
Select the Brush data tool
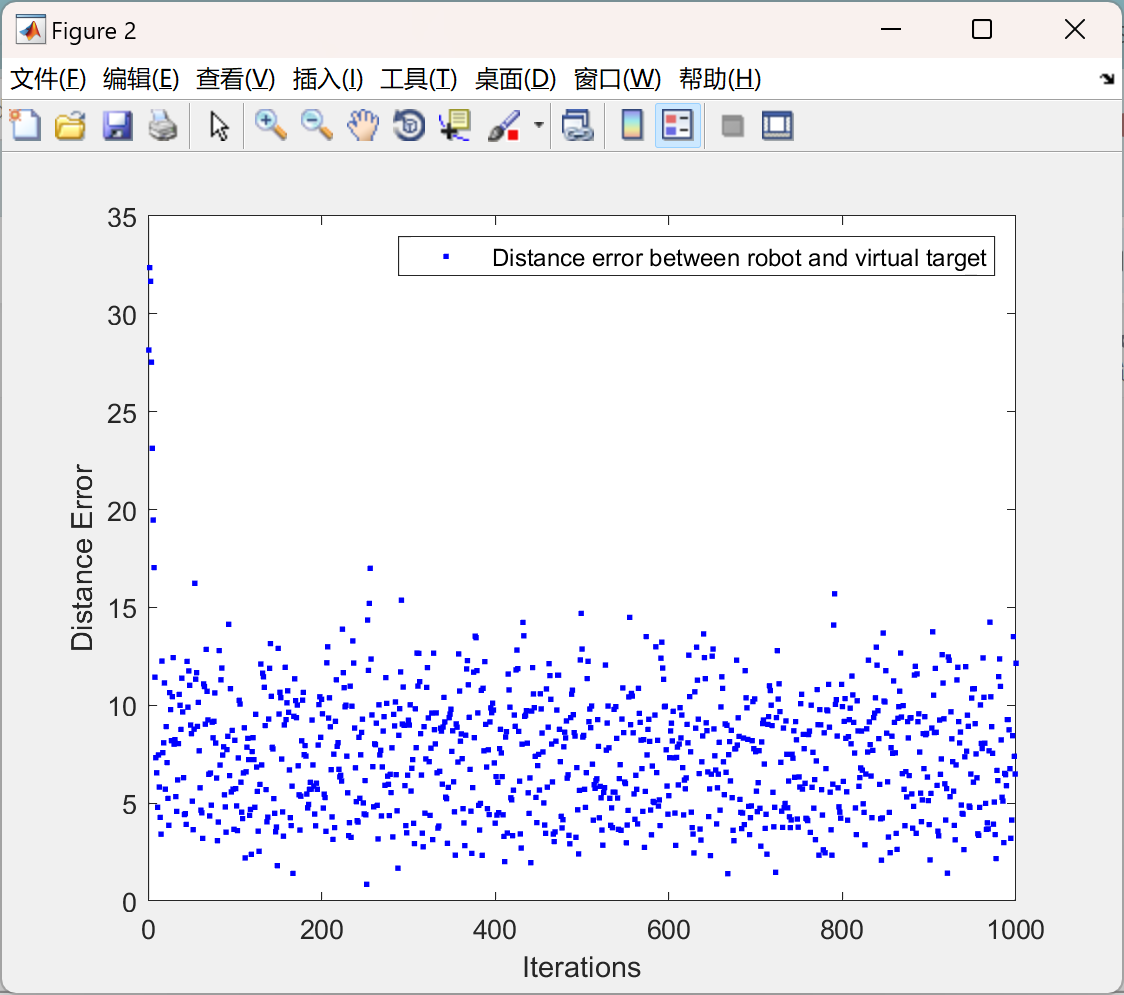pyautogui.click(x=504, y=126)
